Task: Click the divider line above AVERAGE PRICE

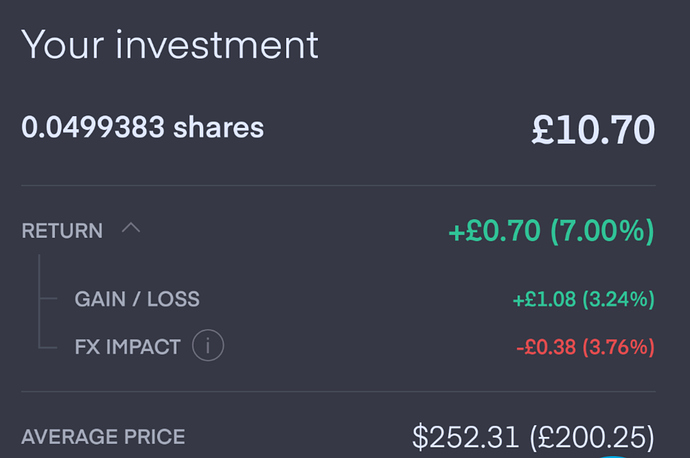Action: pyautogui.click(x=338, y=391)
